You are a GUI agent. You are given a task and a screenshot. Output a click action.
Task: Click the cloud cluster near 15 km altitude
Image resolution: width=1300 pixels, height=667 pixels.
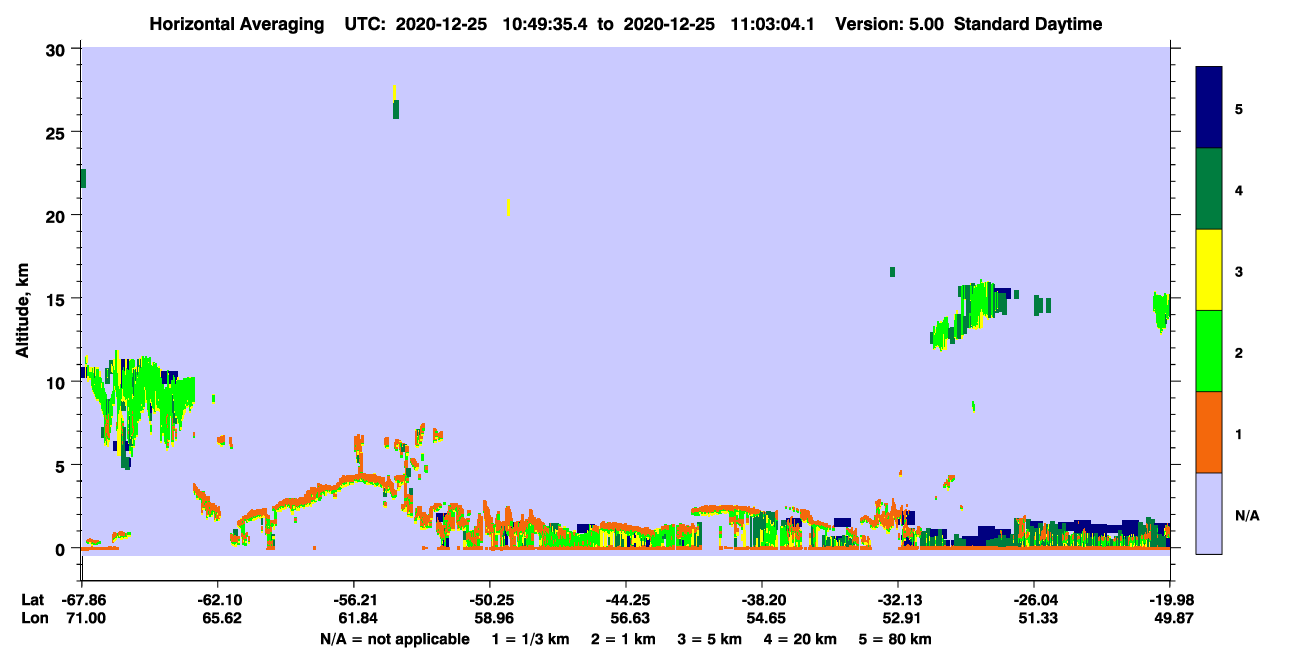pyautogui.click(x=973, y=314)
